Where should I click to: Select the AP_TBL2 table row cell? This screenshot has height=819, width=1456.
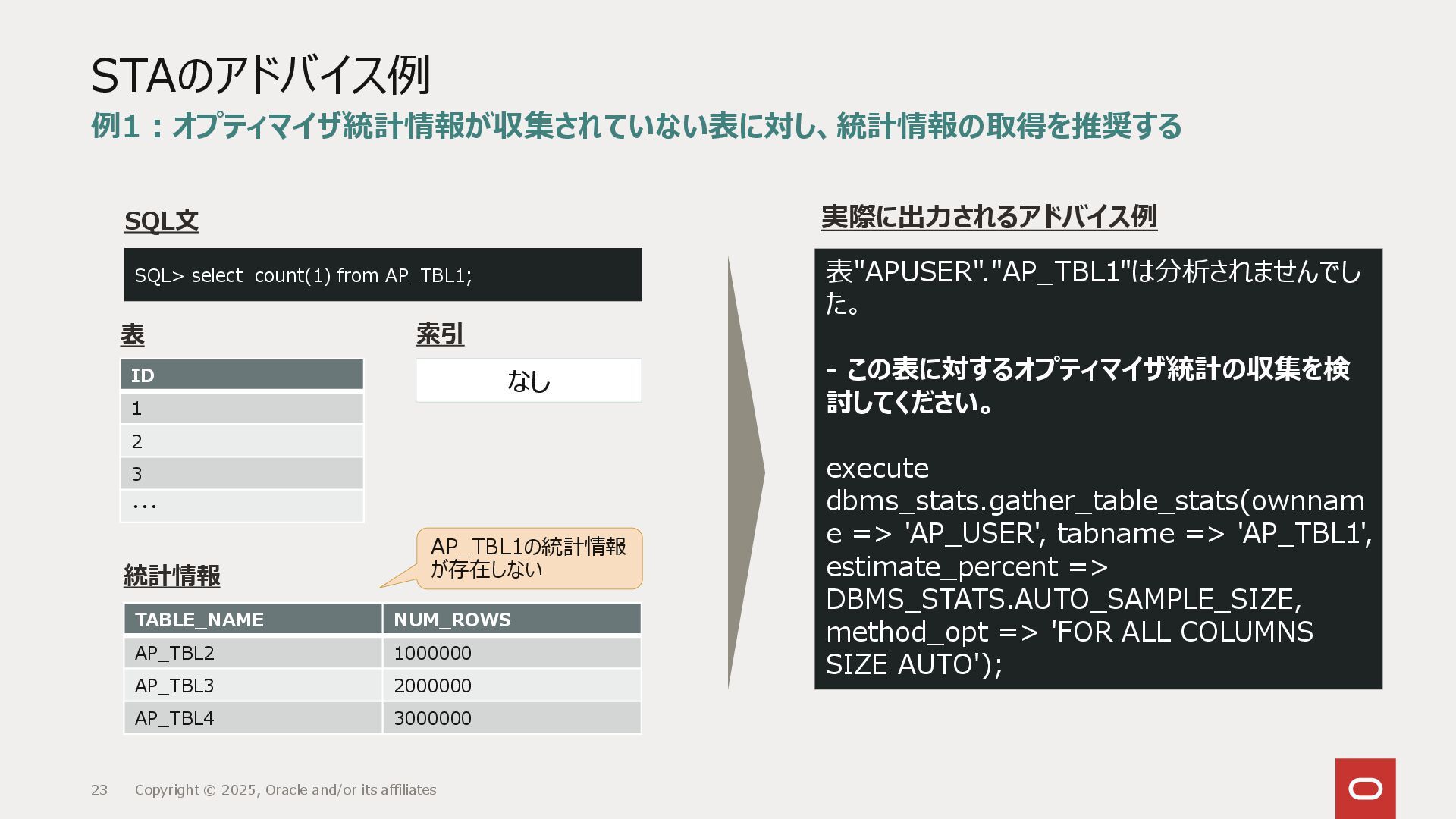coord(253,652)
